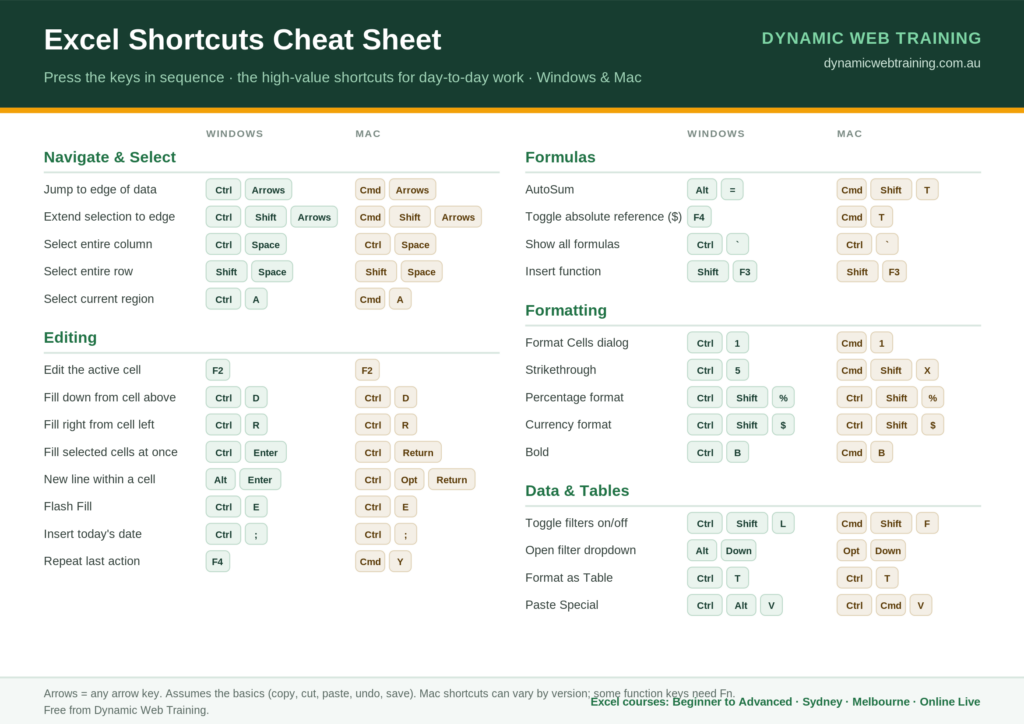The image size is (1024, 724).
Task: Click the Insert today's date label
Action: [x=93, y=534]
